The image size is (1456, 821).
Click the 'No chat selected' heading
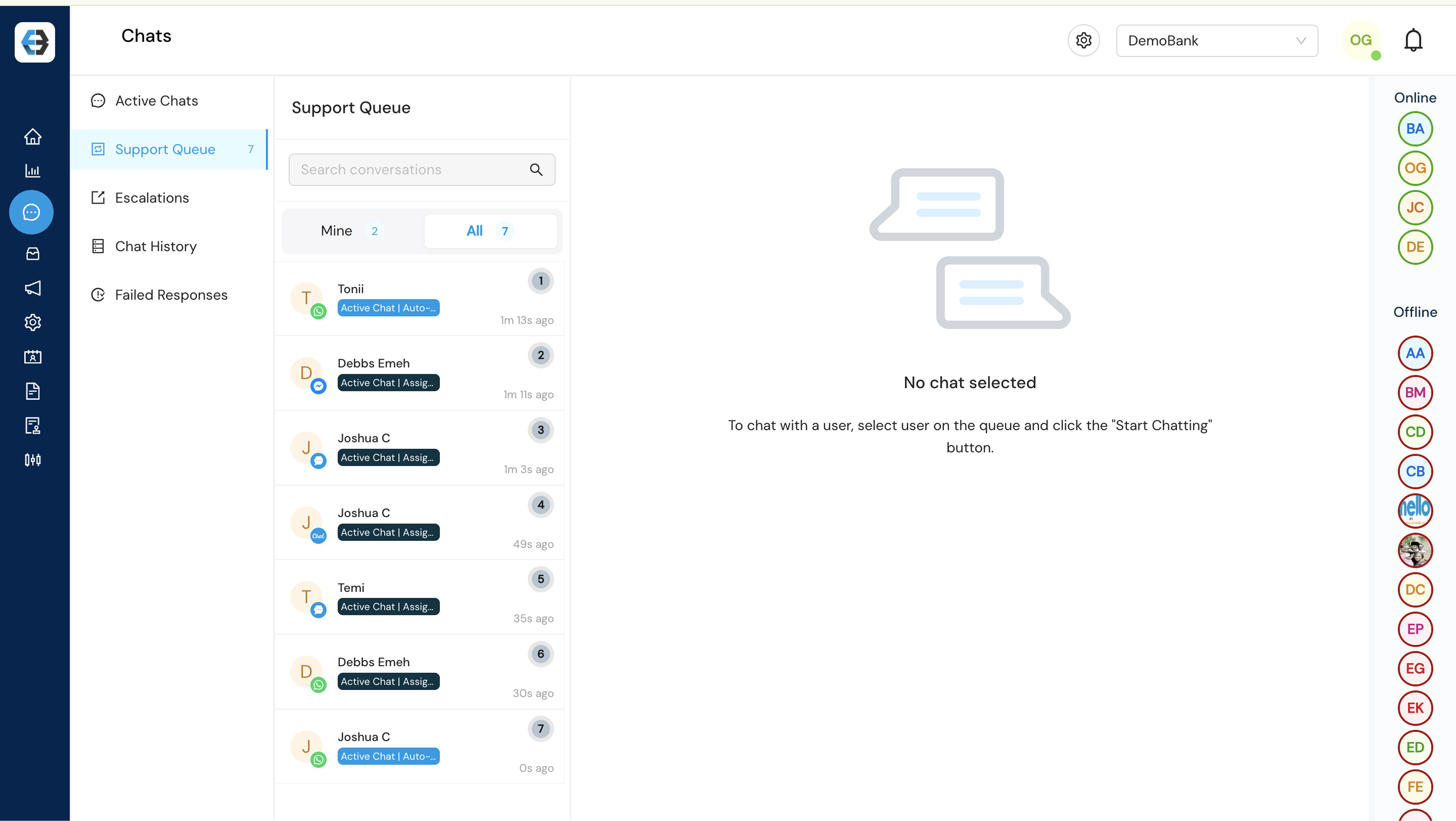point(970,383)
